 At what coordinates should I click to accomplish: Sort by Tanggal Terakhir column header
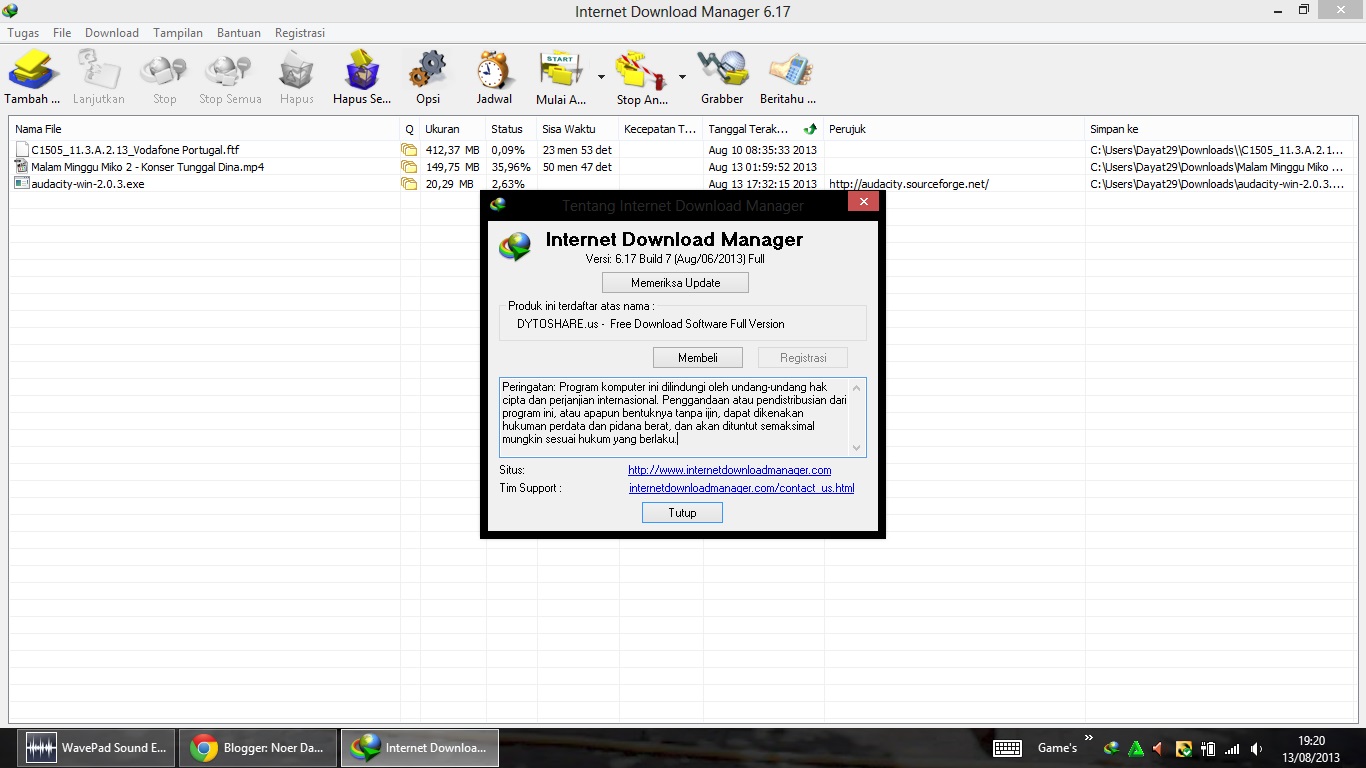click(762, 129)
